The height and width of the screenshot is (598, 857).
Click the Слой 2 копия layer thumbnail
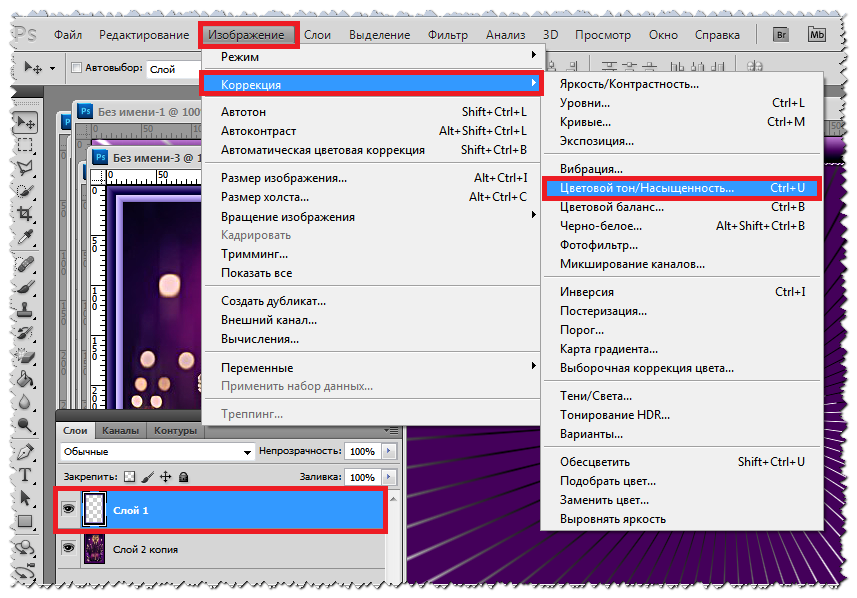94,548
